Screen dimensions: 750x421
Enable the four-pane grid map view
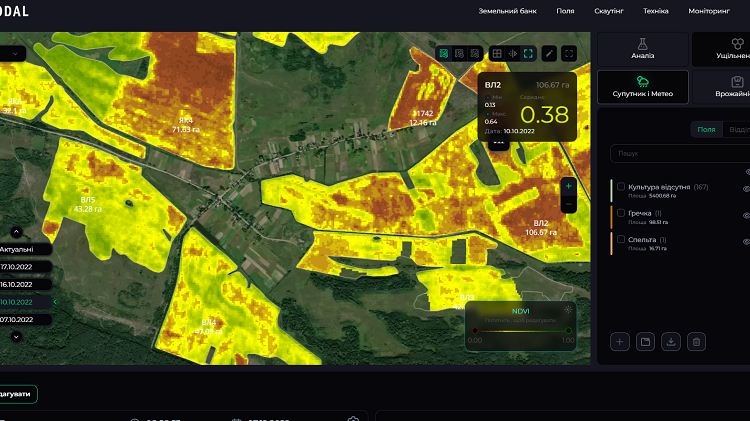click(497, 54)
